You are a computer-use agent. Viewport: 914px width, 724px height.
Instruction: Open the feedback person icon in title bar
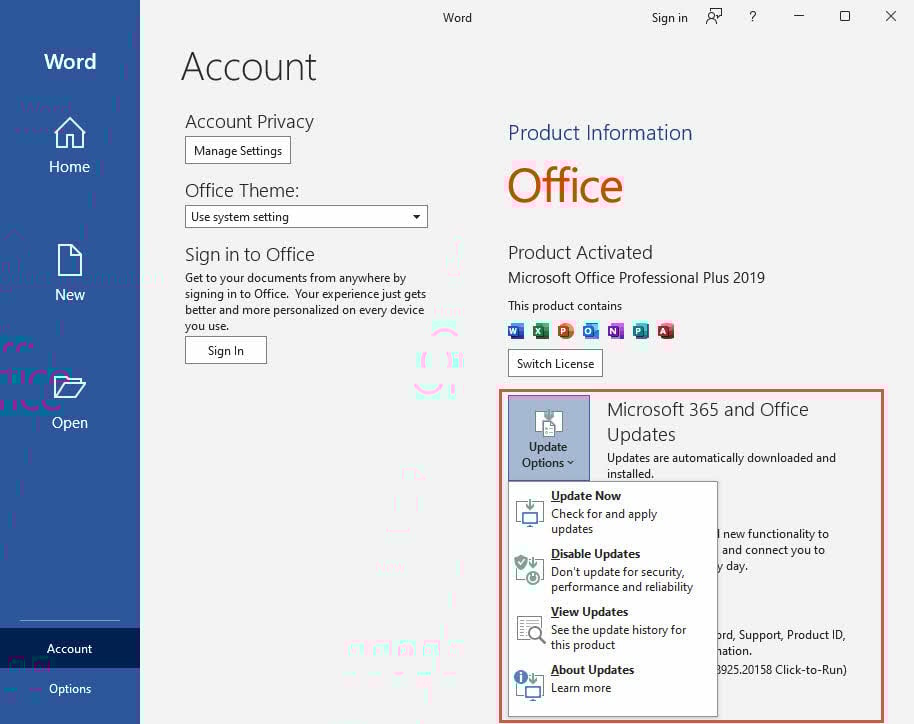tap(713, 17)
